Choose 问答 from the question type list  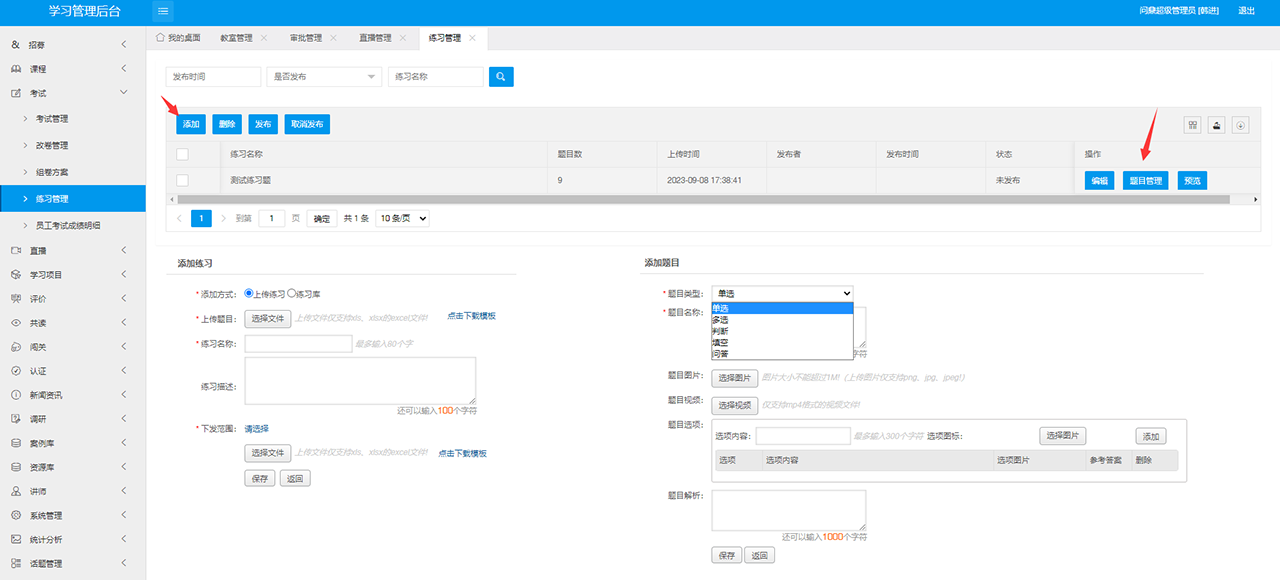(783, 353)
